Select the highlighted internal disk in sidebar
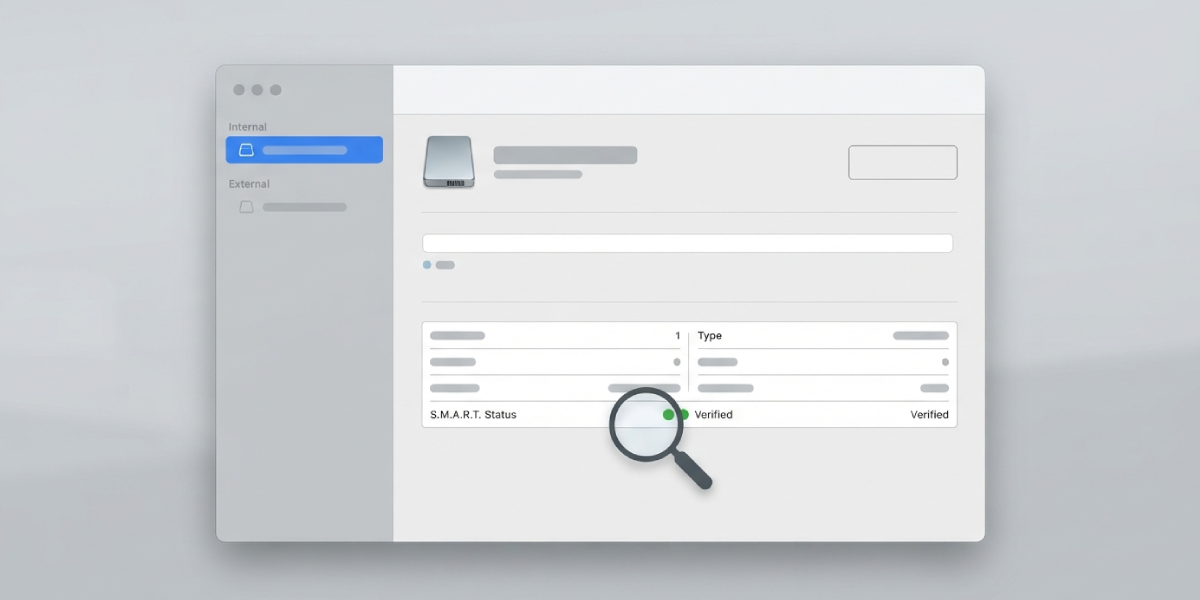The image size is (1200, 600). tap(304, 150)
